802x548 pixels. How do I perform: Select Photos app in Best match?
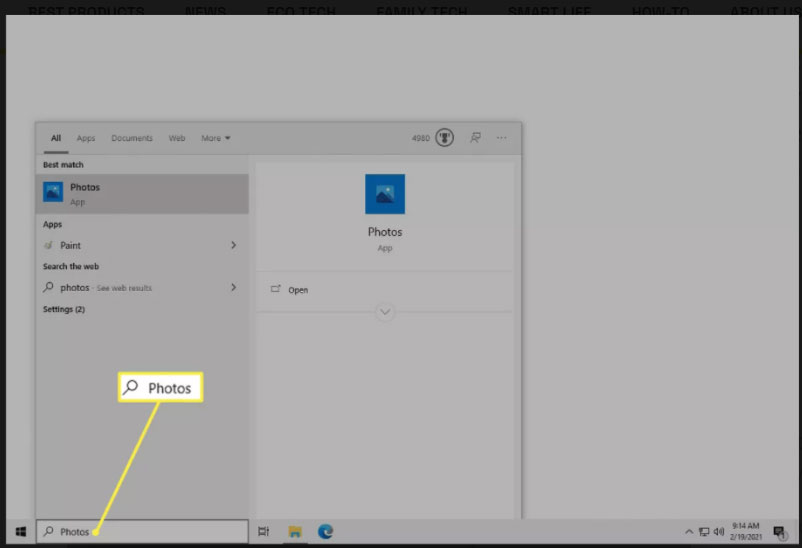click(142, 194)
